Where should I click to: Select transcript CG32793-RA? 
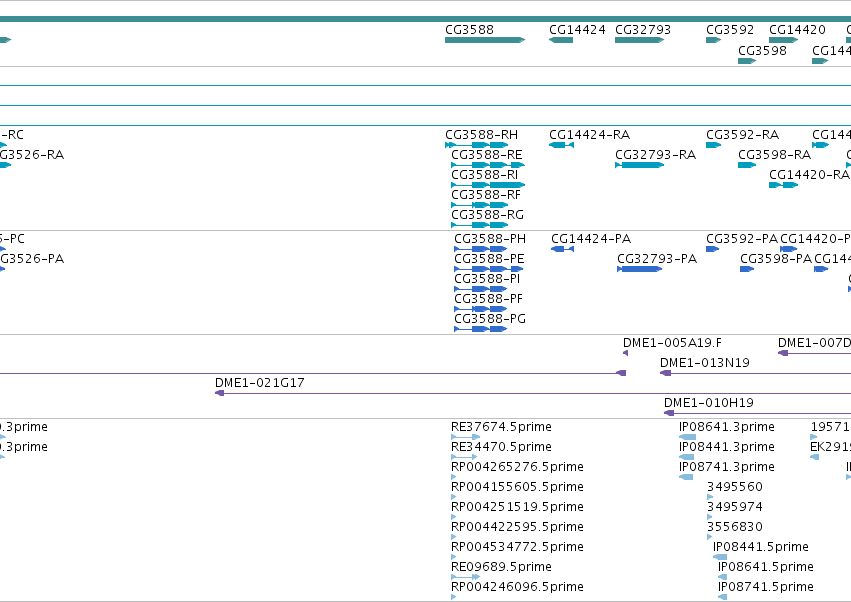(639, 165)
